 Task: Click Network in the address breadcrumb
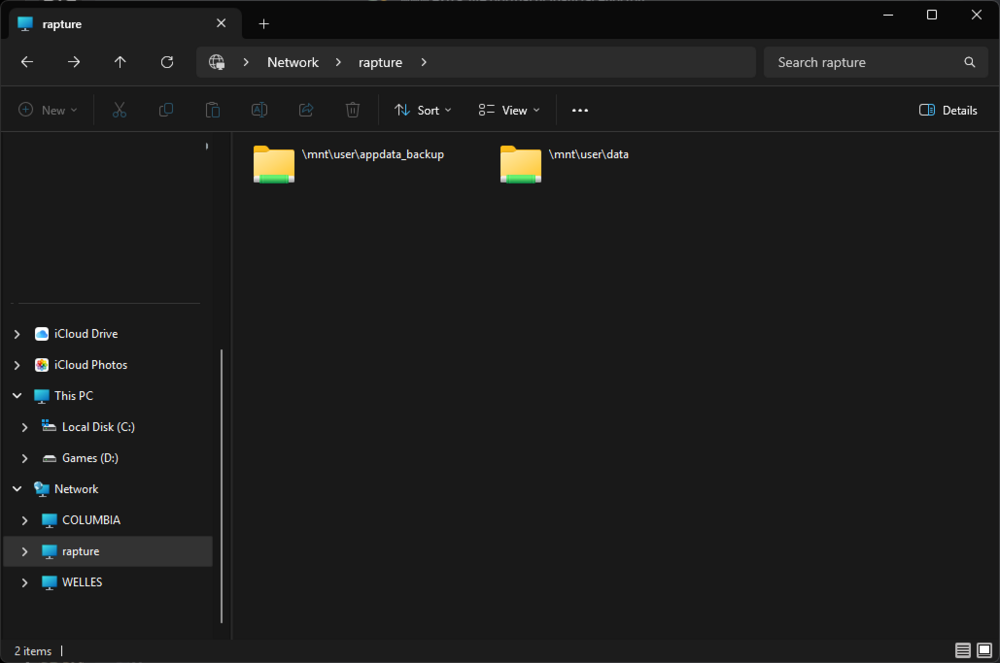click(x=293, y=62)
